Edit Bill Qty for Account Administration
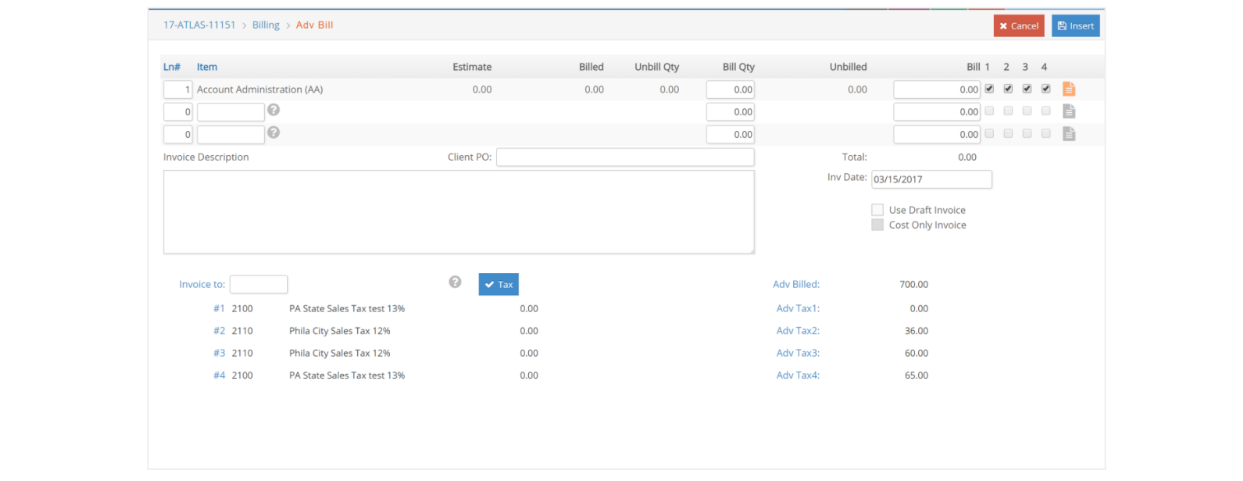This screenshot has height=481, width=1243. click(x=730, y=89)
